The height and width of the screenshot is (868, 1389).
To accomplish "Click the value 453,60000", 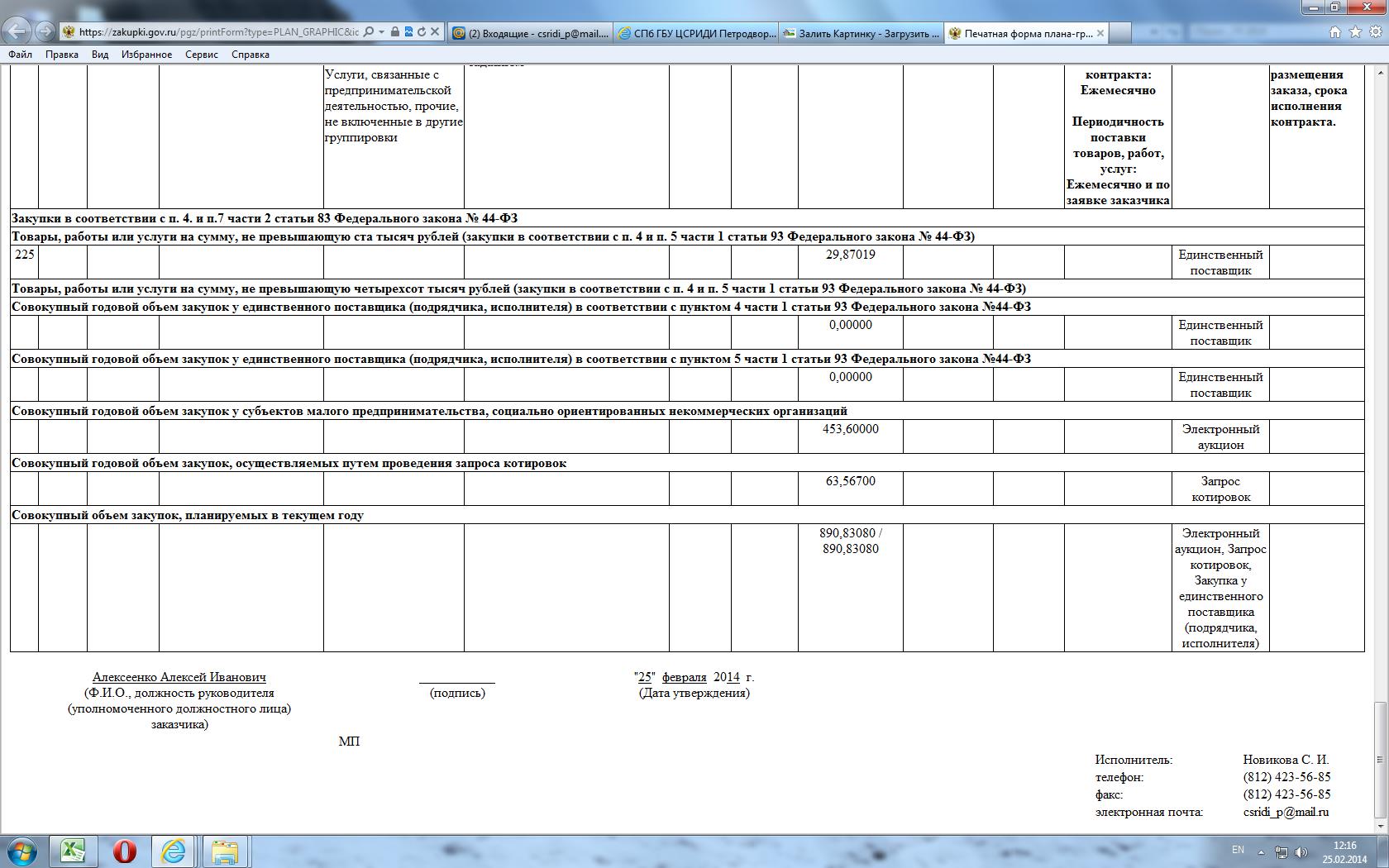I will coord(850,429).
